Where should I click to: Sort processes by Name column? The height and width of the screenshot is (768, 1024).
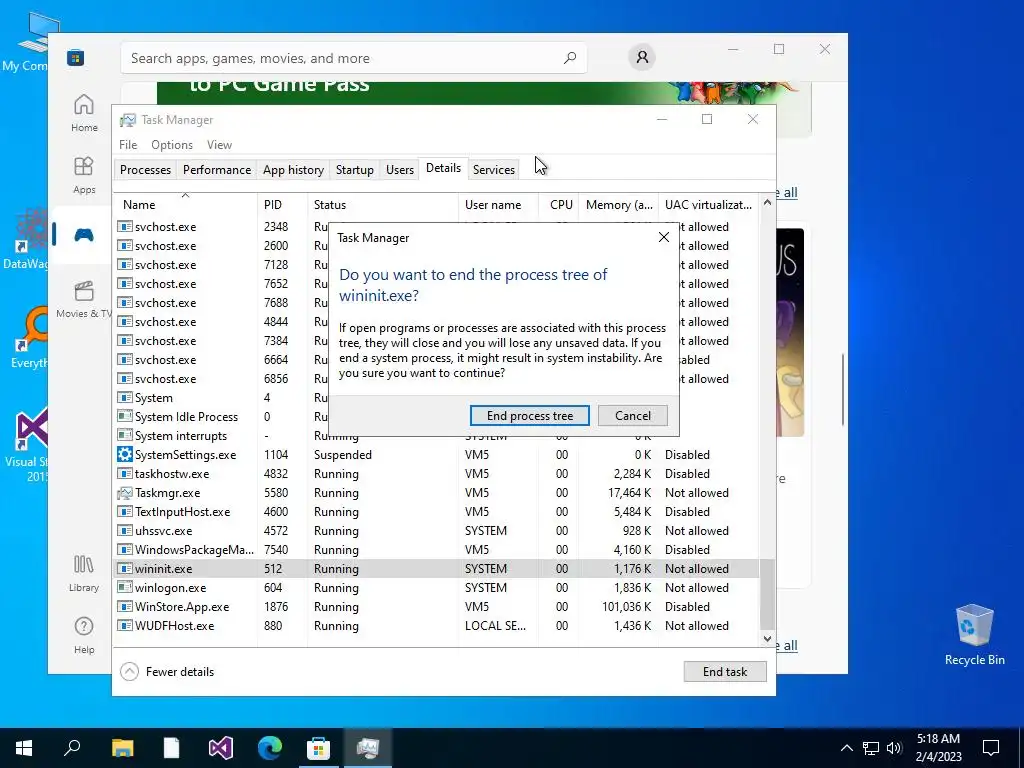click(x=185, y=204)
